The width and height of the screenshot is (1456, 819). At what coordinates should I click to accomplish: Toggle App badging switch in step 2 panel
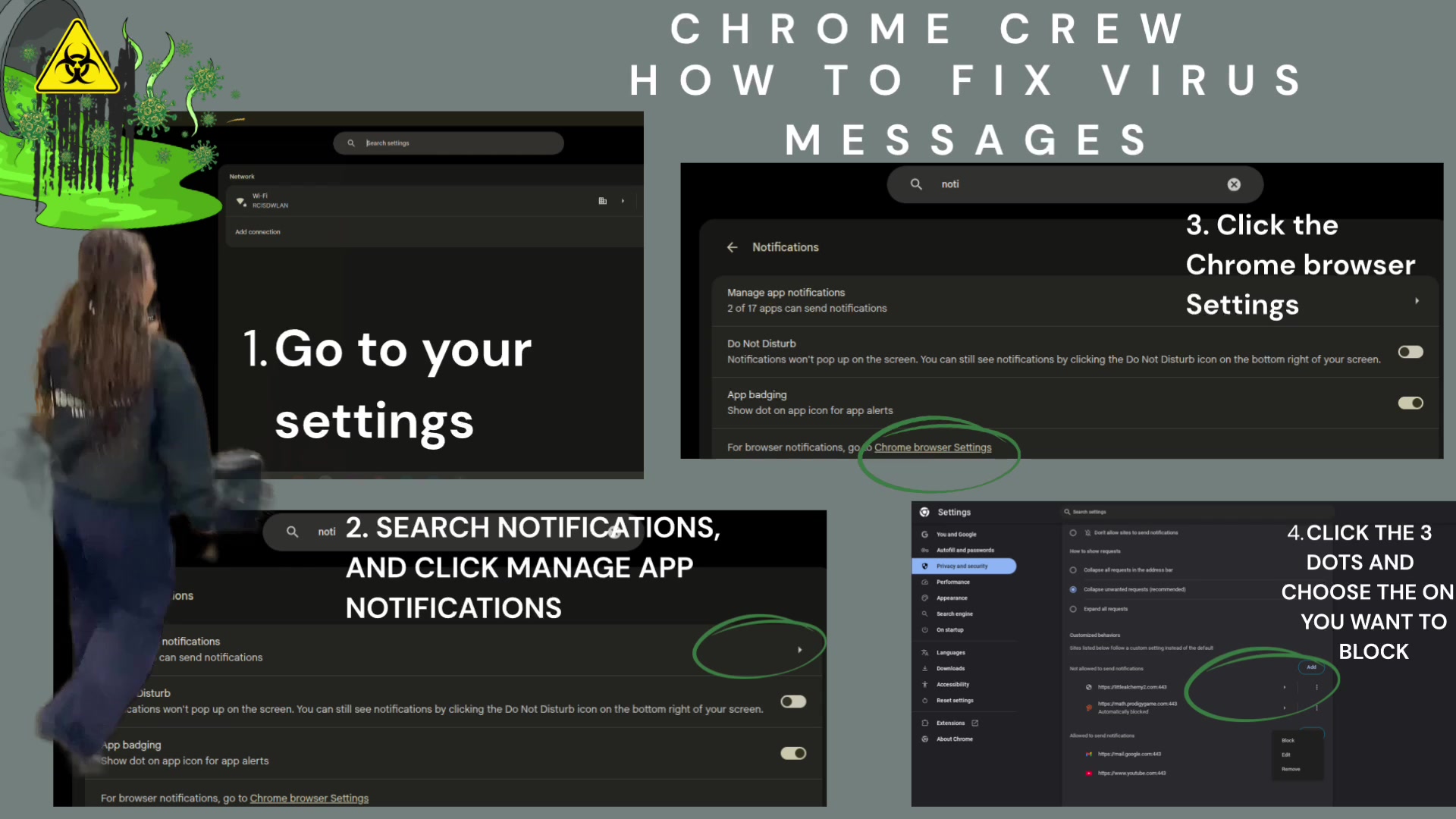click(793, 753)
